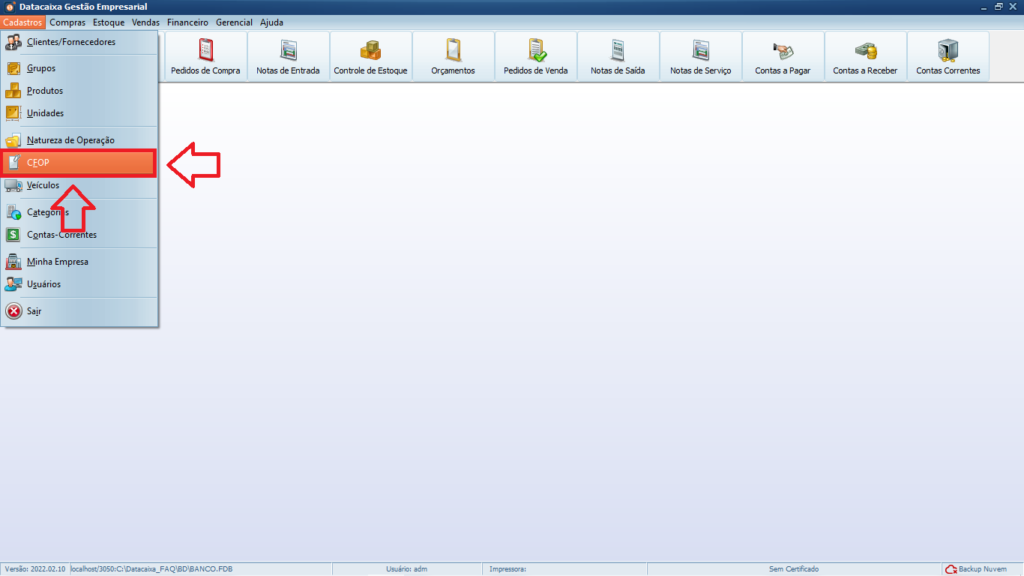Open Pedidos de Venda in the toolbar
Viewport: 1024px width, 576px height.
tap(535, 57)
